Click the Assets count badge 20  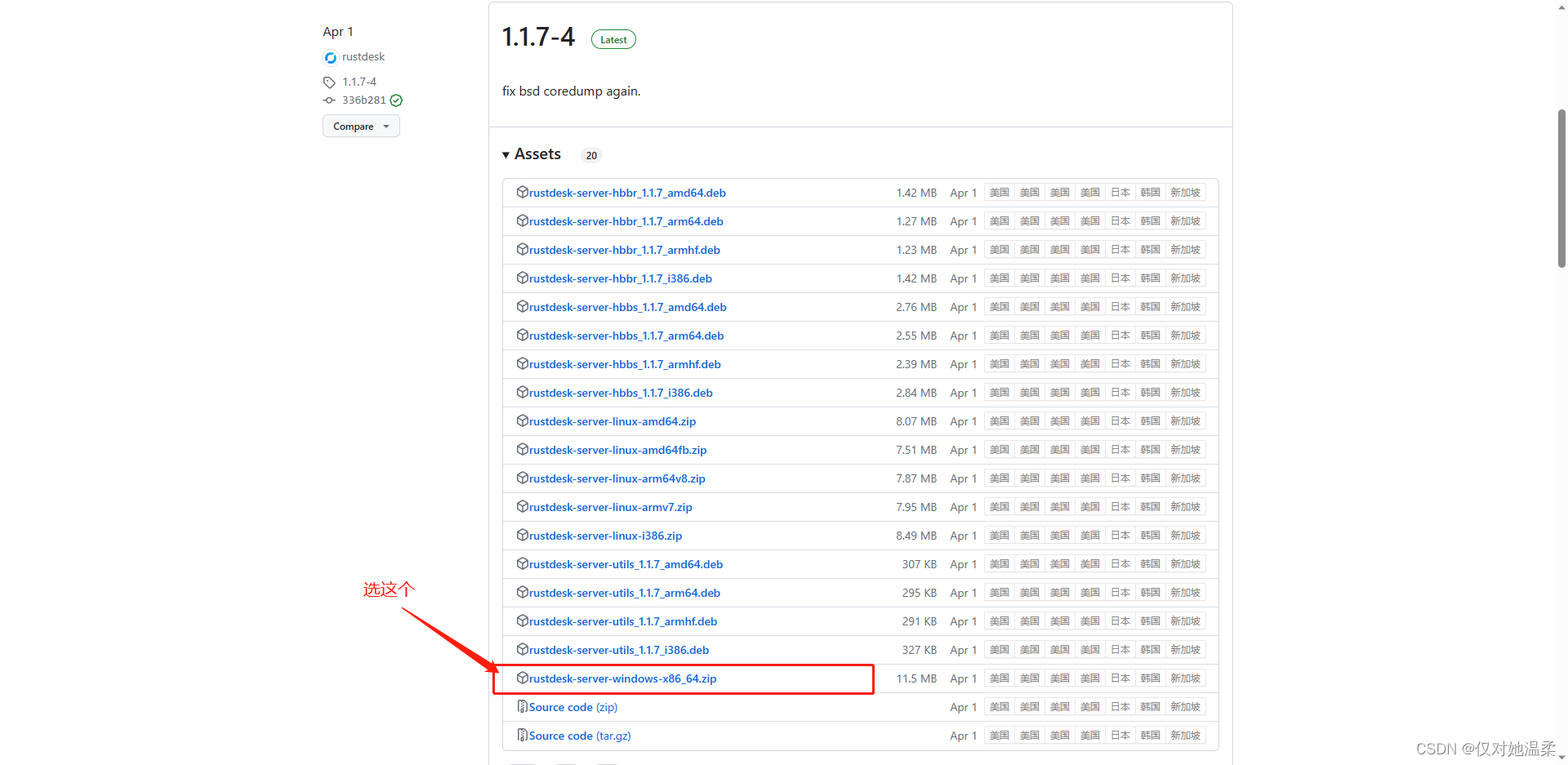(x=591, y=155)
